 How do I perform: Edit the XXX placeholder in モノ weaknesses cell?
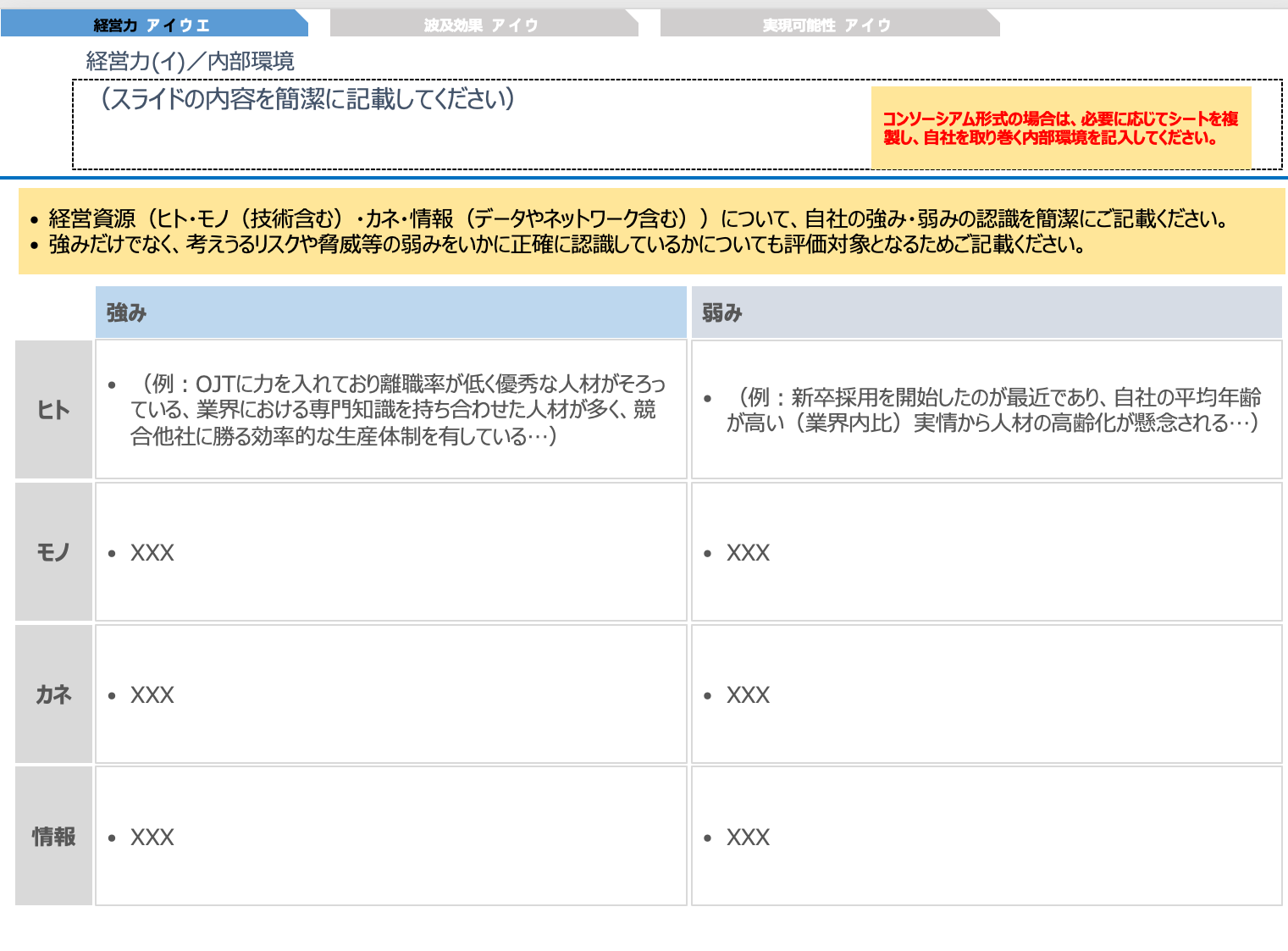[x=749, y=551]
